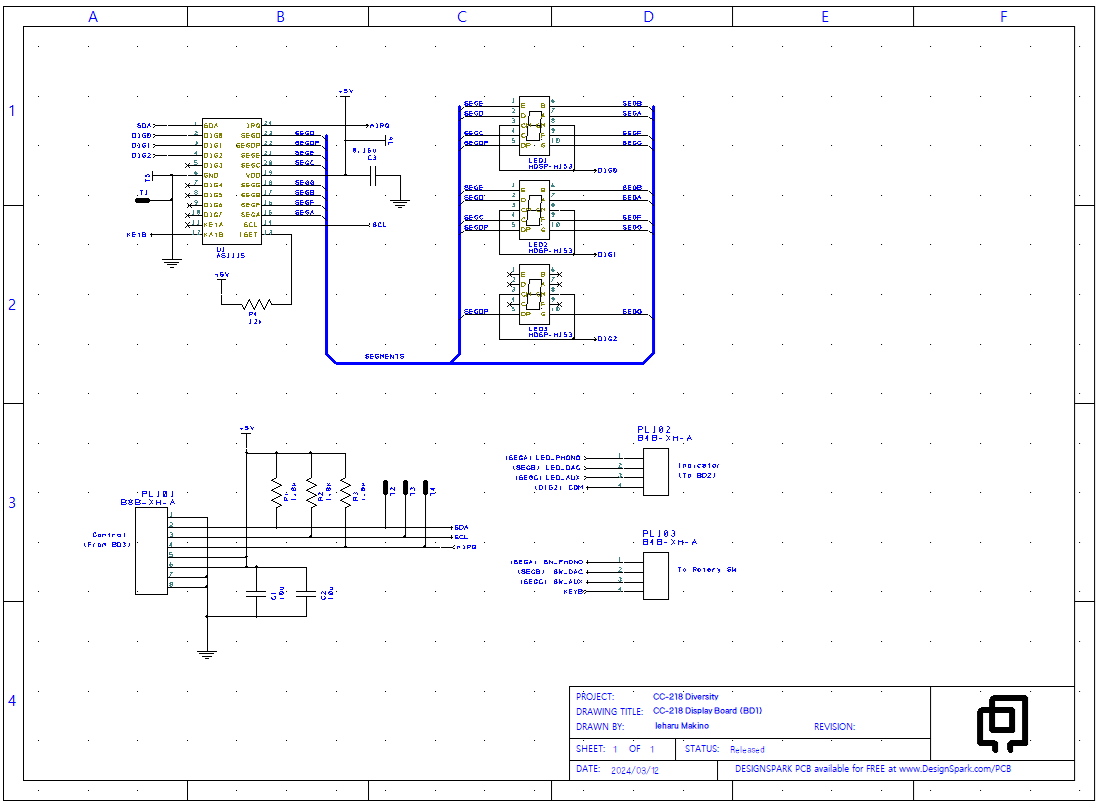Select capacitor C1 symbol
The image size is (1099, 805).
click(257, 594)
